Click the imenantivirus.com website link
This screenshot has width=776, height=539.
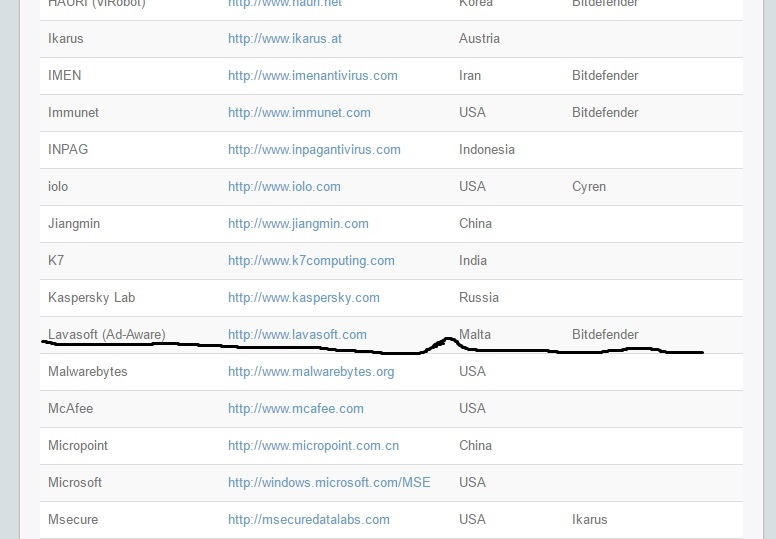tap(312, 76)
